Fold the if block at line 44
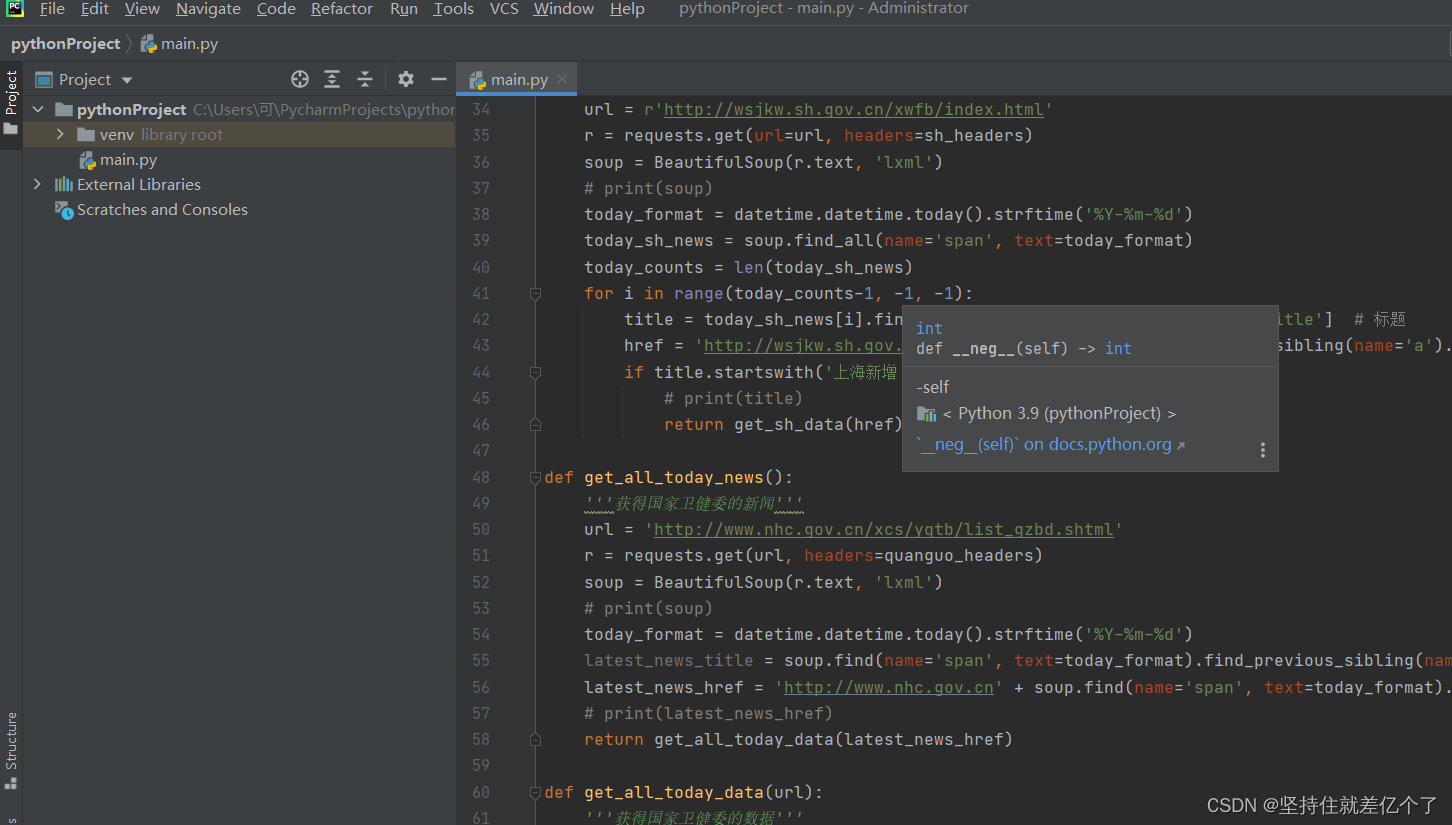The width and height of the screenshot is (1452, 825). pyautogui.click(x=535, y=372)
